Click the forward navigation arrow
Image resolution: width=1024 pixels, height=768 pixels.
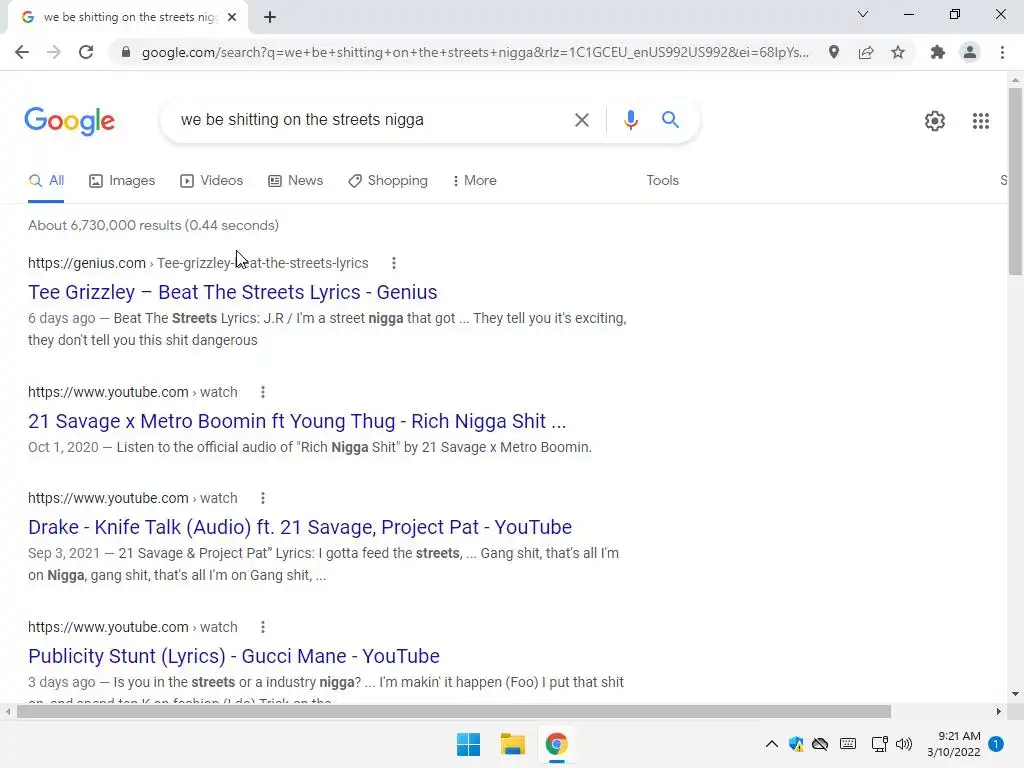click(x=54, y=52)
